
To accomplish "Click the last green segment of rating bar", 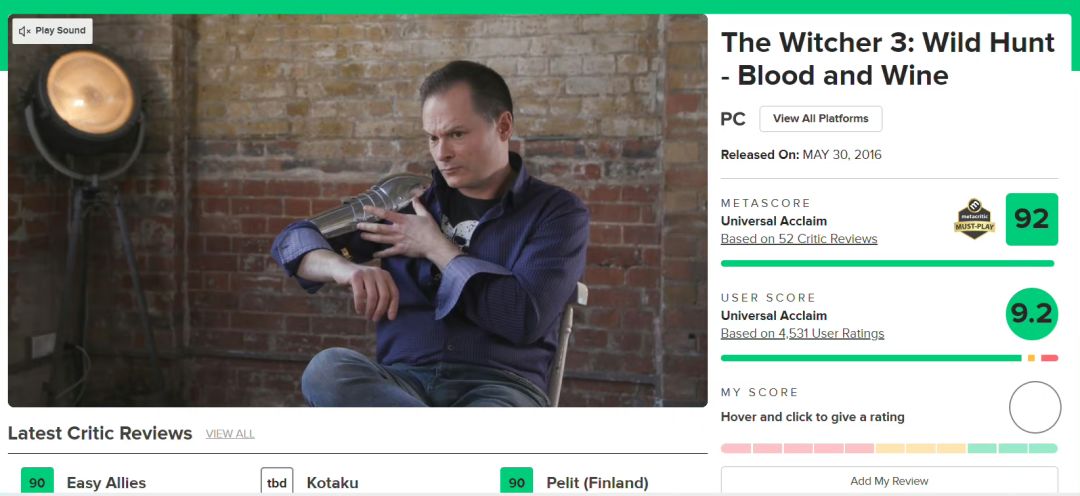I will click(x=1042, y=448).
